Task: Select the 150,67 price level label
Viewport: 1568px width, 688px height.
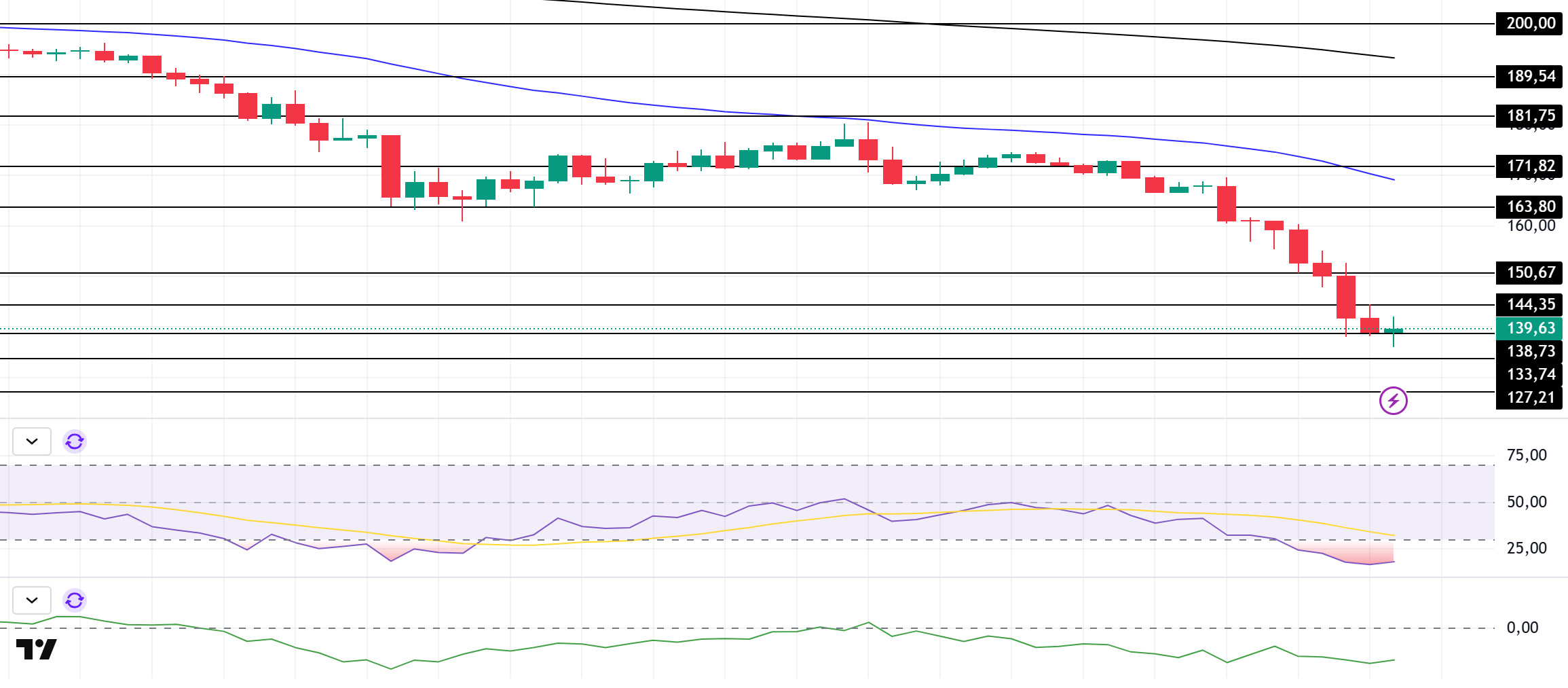Action: (x=1529, y=273)
